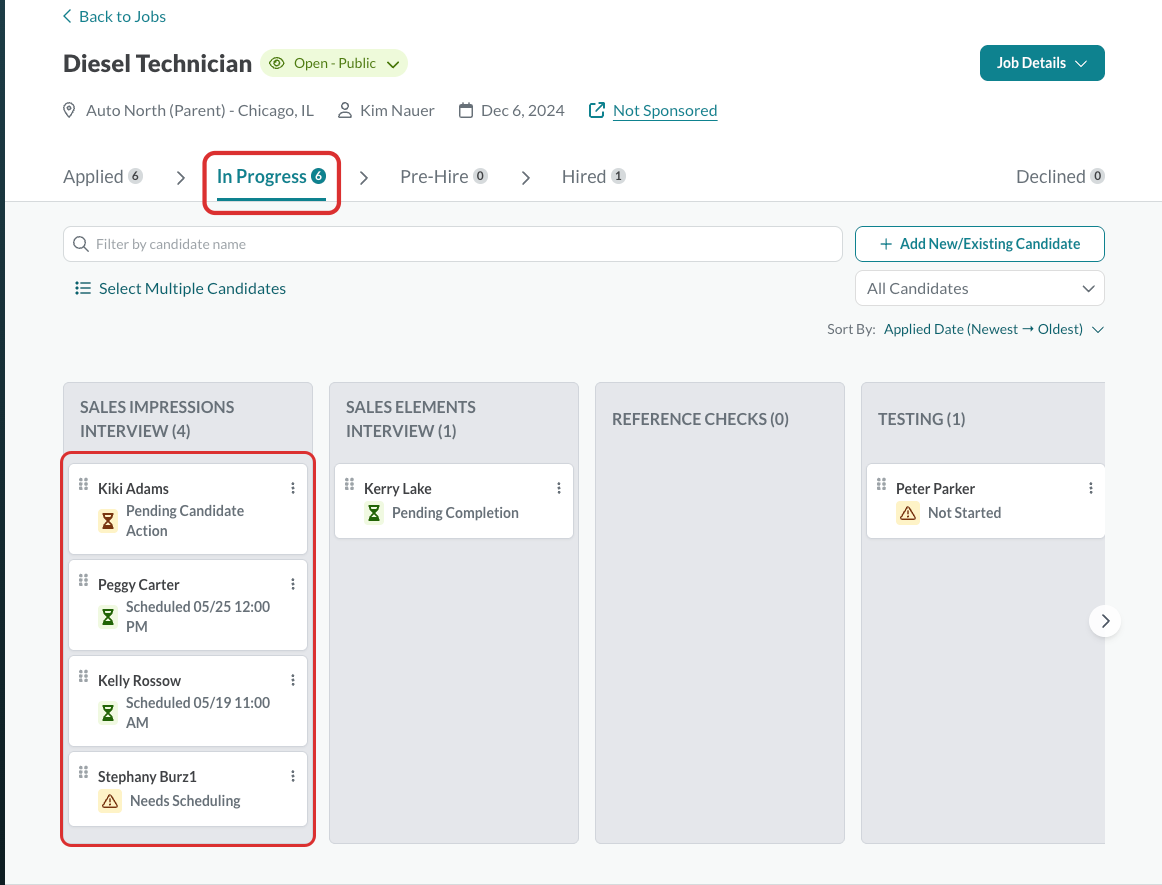Switch to the Applied tab
The image size is (1162, 885).
click(102, 176)
